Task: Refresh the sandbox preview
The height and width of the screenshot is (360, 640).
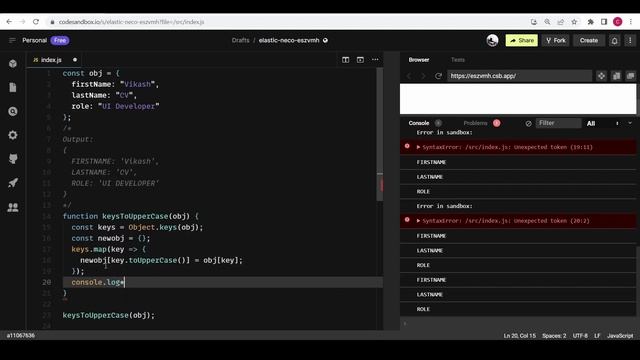Action: [x=438, y=76]
